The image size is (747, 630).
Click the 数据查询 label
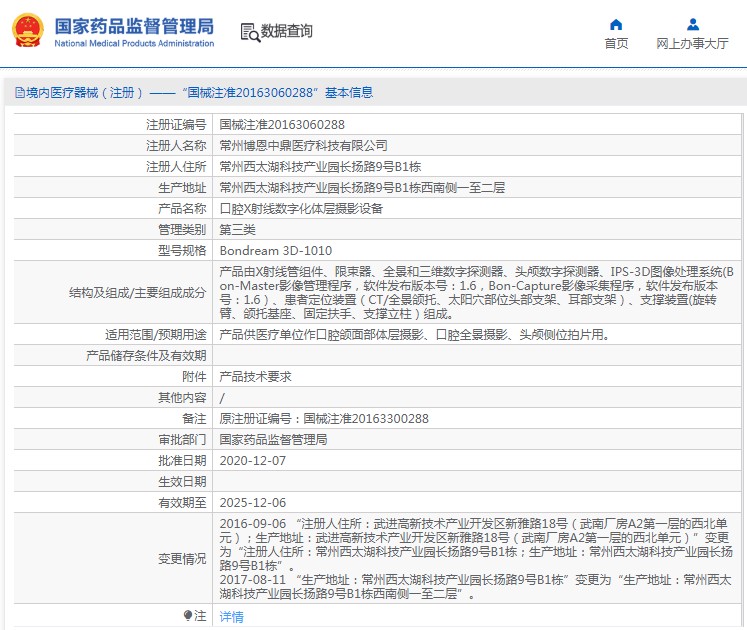(x=286, y=31)
